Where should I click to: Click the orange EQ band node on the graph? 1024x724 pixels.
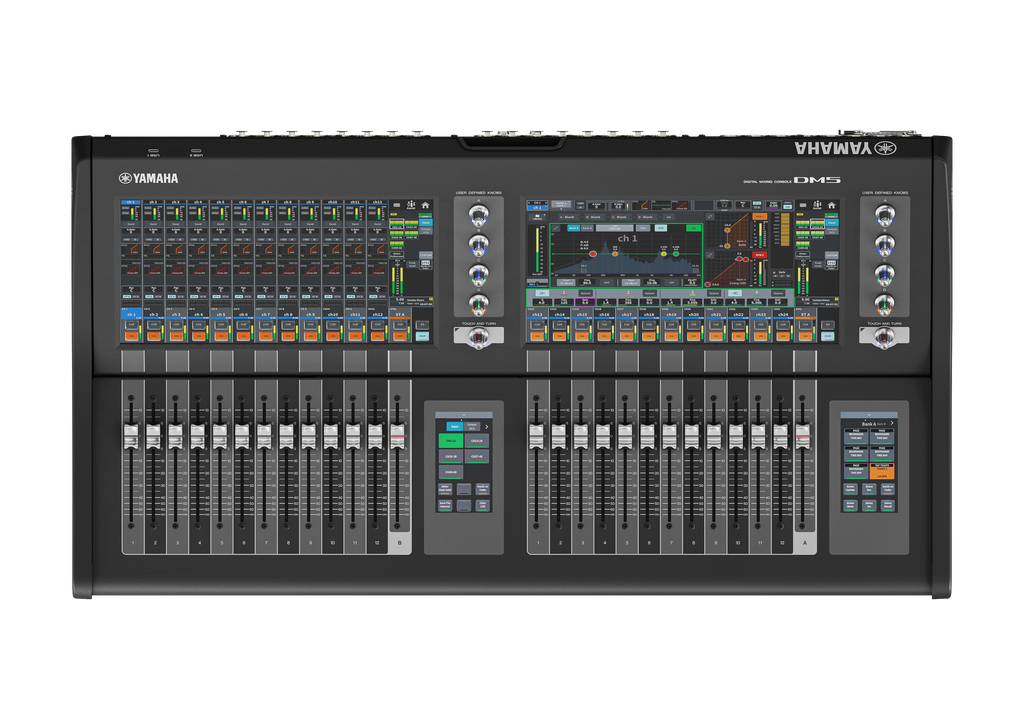[x=615, y=254]
